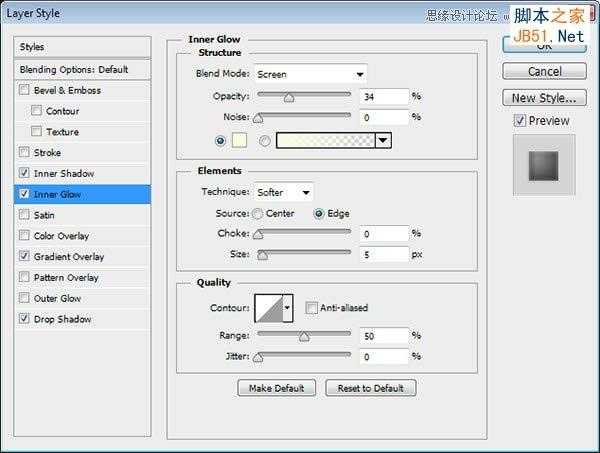Toggle the Preview checkbox
The width and height of the screenshot is (600, 453).
[520, 121]
